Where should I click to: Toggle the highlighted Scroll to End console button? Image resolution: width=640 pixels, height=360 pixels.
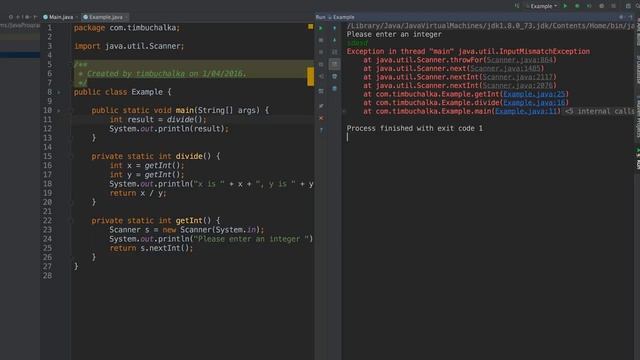(x=334, y=64)
